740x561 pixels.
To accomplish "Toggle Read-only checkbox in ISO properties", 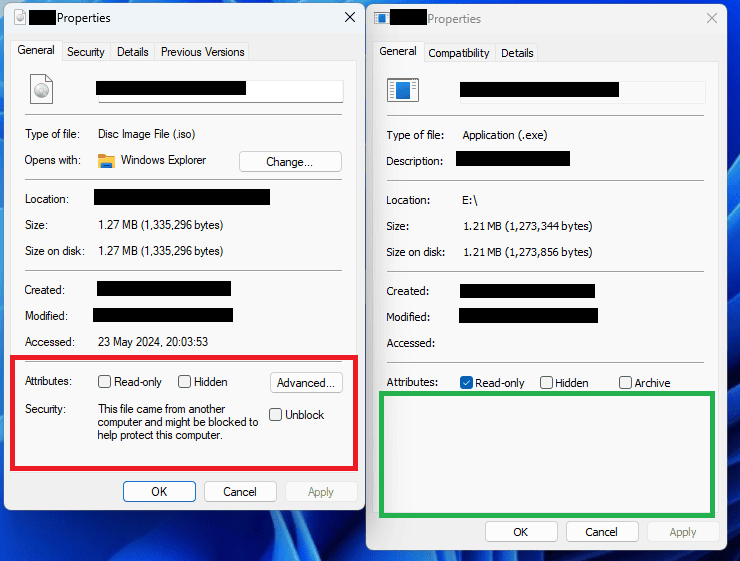I will 104,382.
